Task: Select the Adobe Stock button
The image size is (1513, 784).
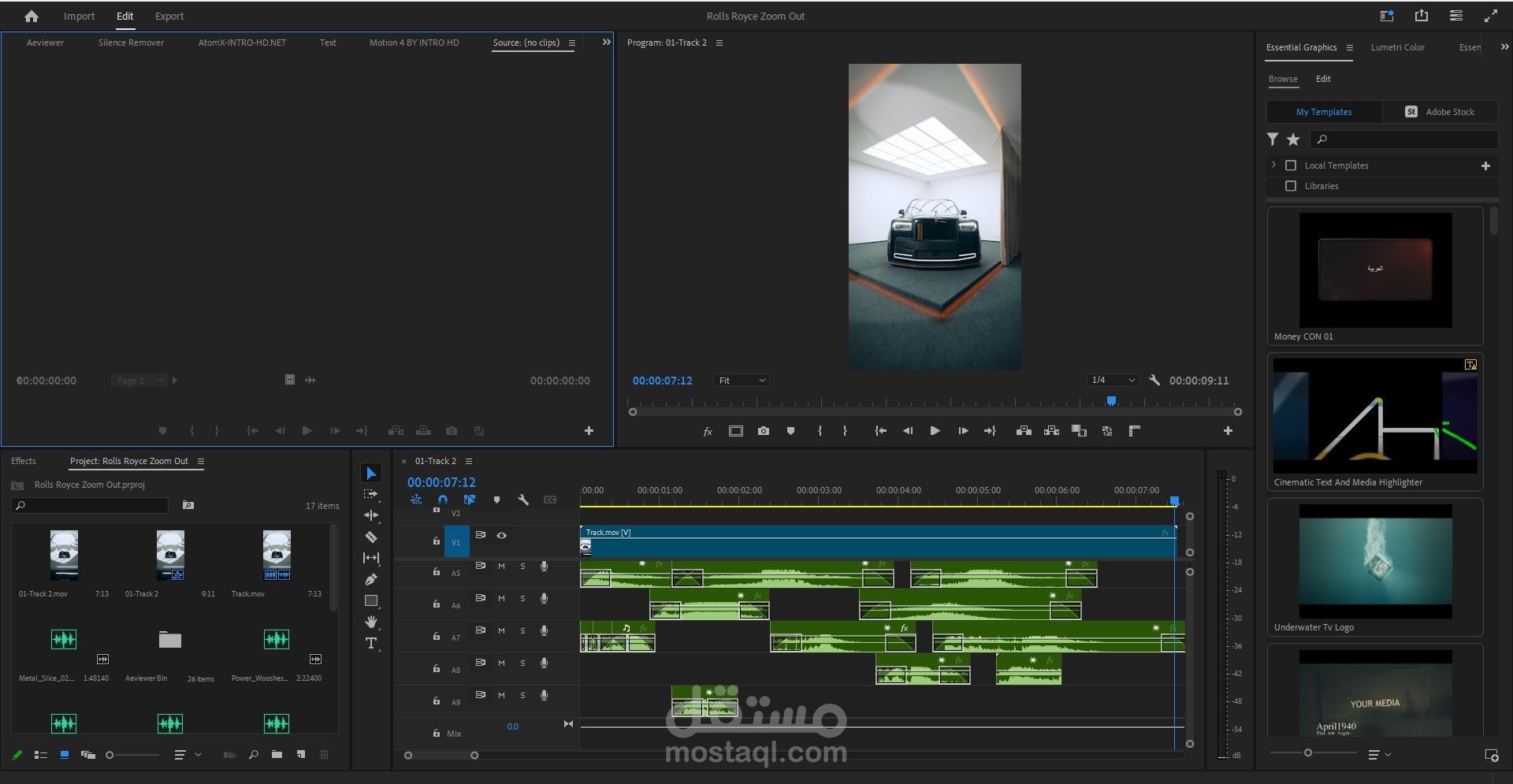Action: [x=1441, y=112]
